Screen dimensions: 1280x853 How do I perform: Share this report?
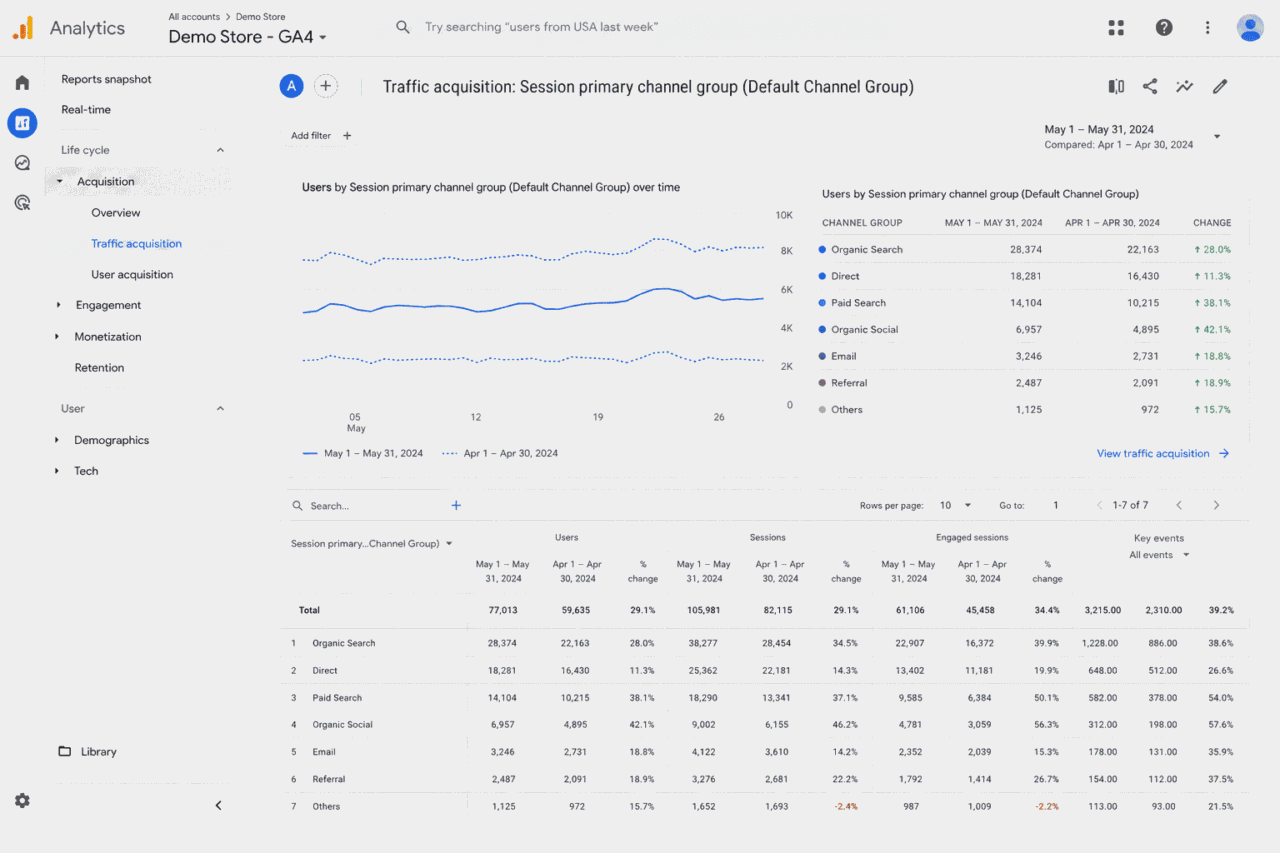click(x=1150, y=87)
